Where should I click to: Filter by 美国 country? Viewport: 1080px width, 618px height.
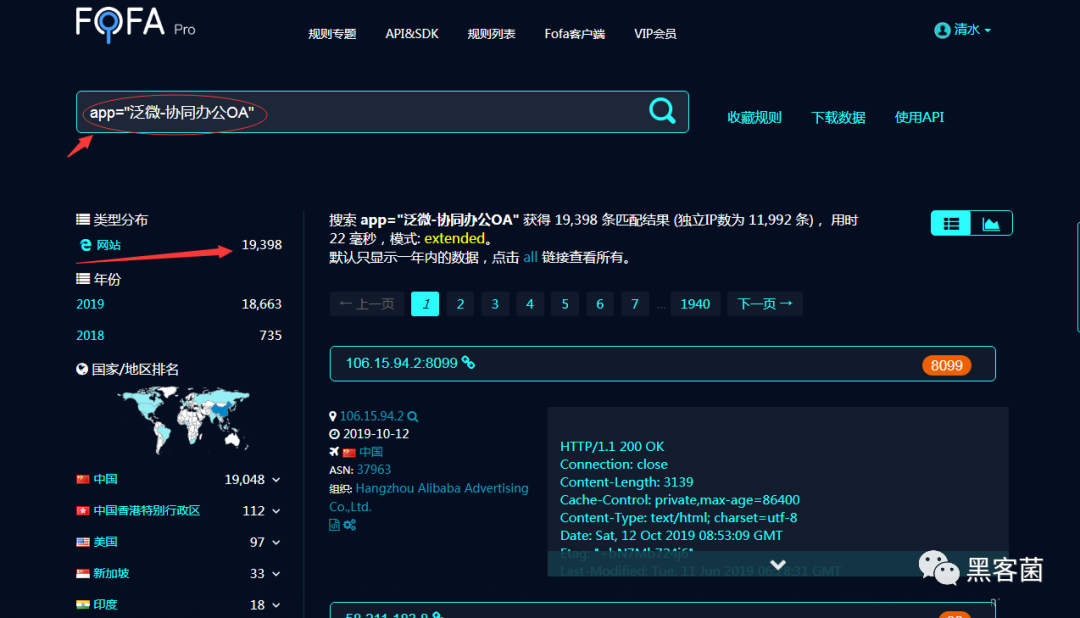(105, 542)
